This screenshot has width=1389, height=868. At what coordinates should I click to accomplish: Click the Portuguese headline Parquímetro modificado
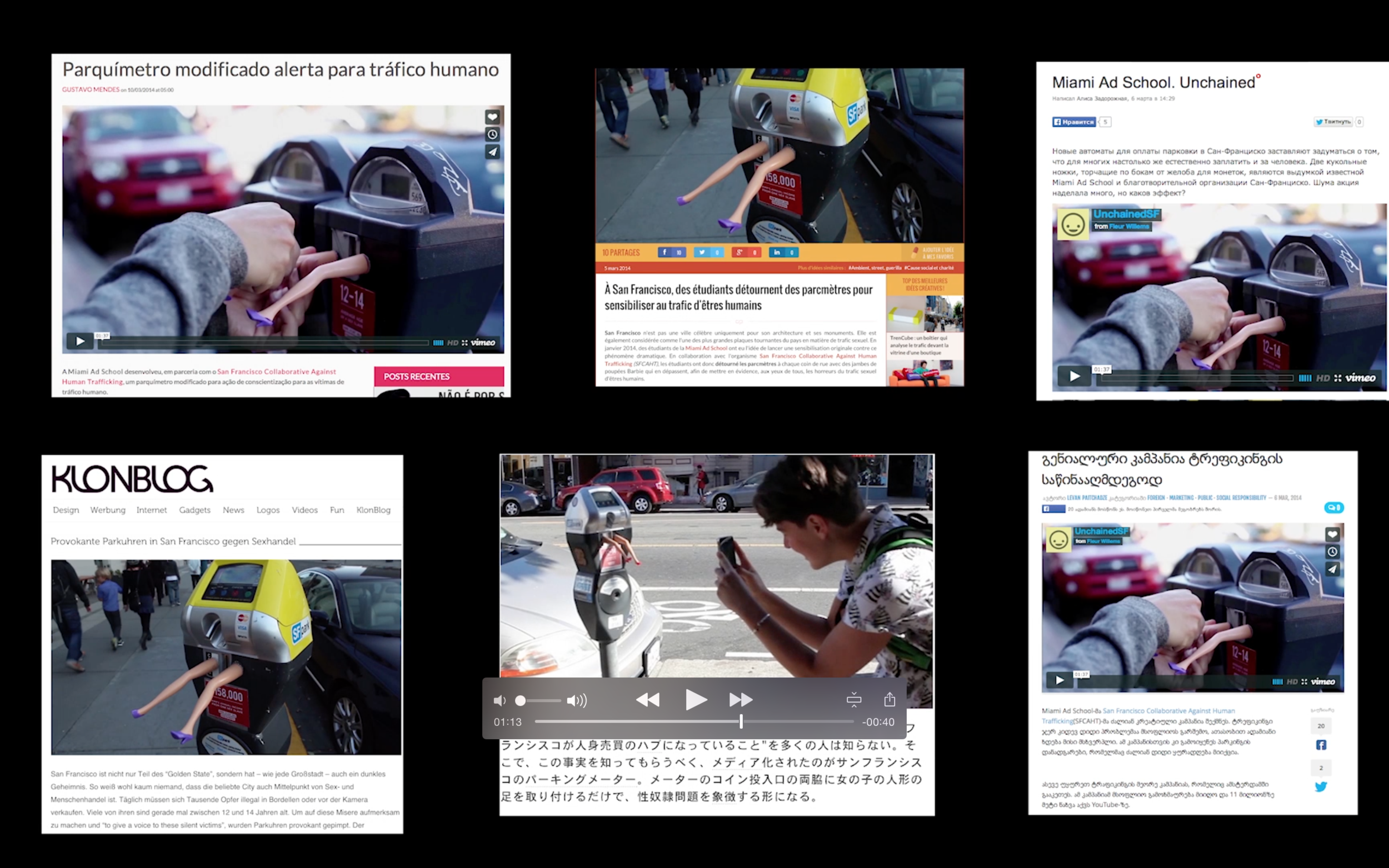click(x=281, y=69)
